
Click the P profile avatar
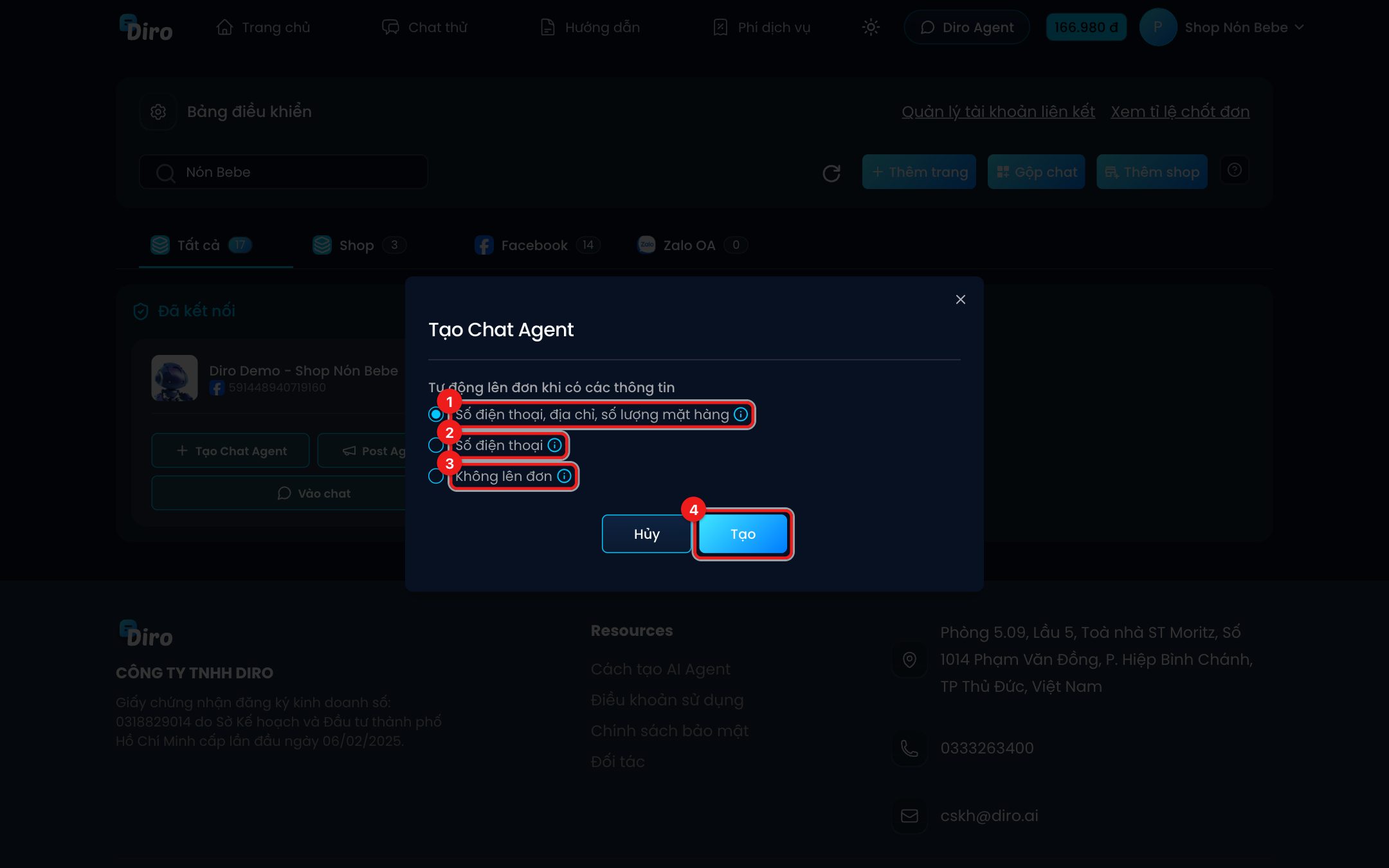[1157, 28]
